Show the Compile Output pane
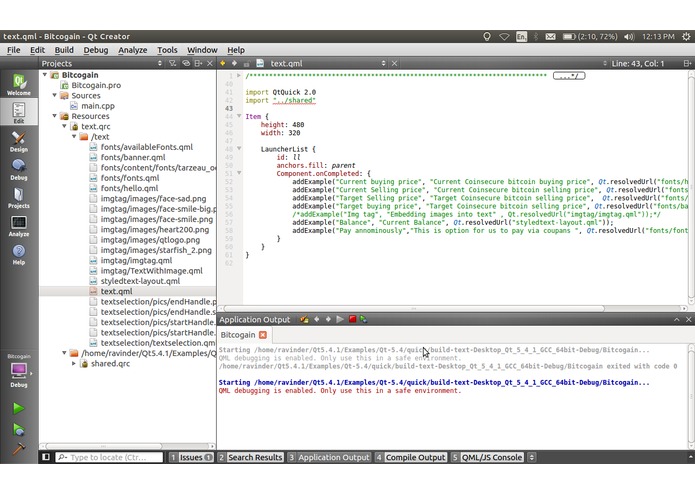The image size is (695, 494). coord(410,457)
